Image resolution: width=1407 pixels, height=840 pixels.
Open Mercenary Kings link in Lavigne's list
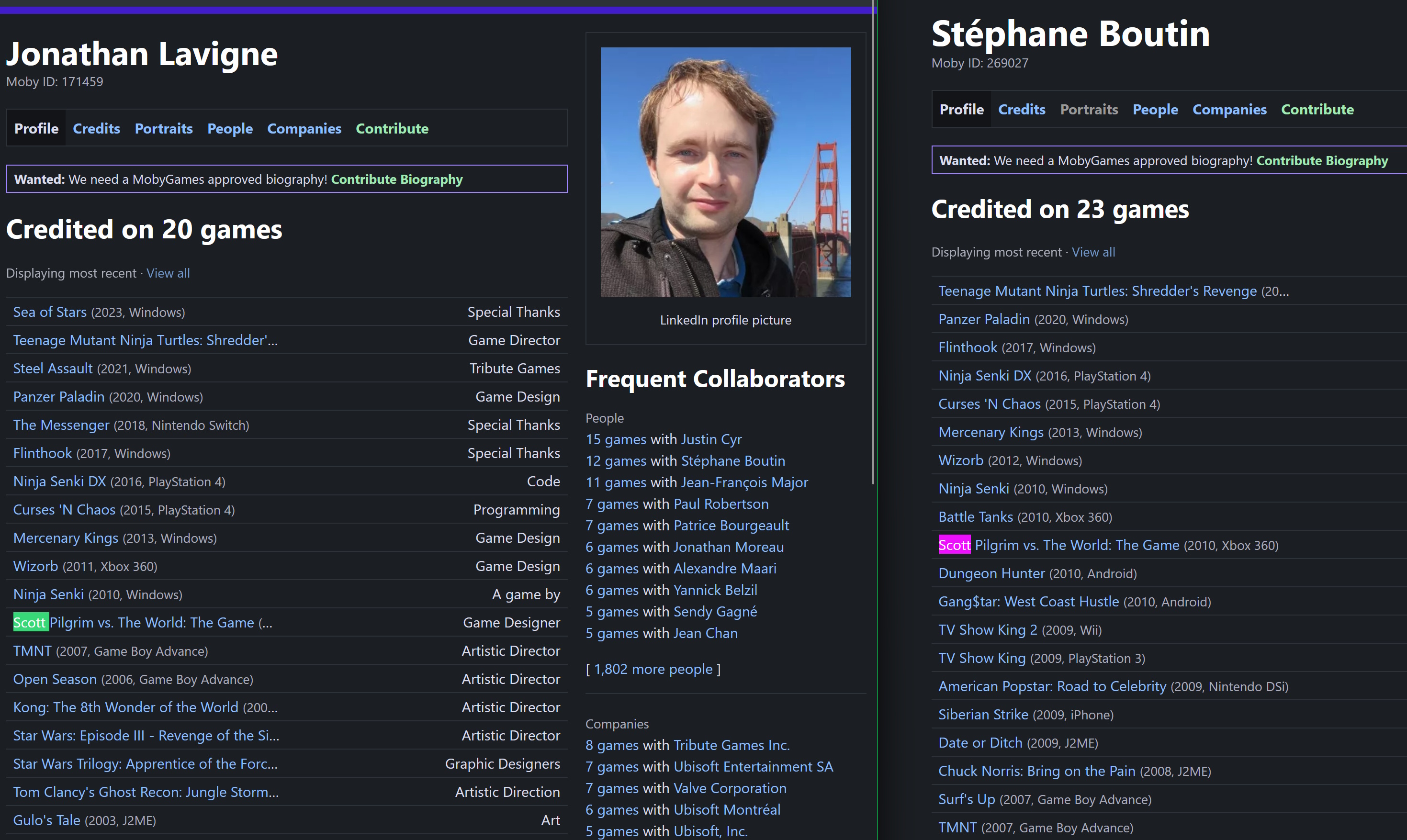[66, 538]
